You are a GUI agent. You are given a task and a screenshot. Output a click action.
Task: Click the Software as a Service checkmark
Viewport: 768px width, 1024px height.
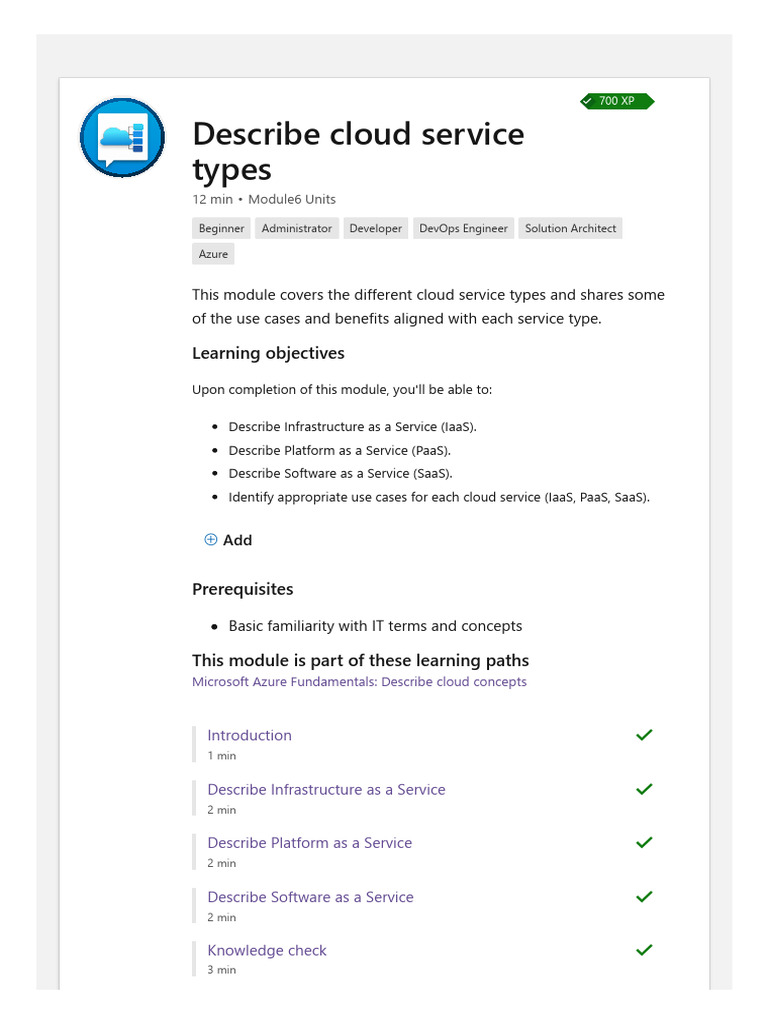pyautogui.click(x=644, y=897)
